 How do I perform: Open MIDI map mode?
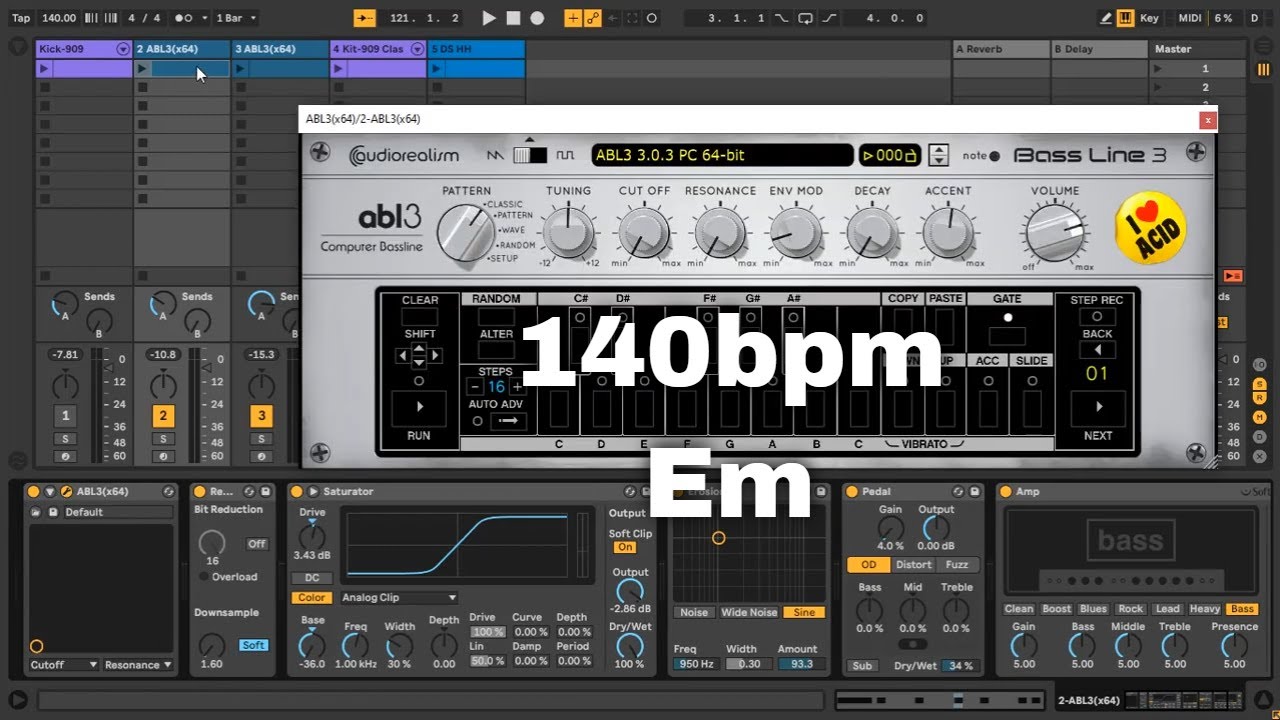[1190, 18]
